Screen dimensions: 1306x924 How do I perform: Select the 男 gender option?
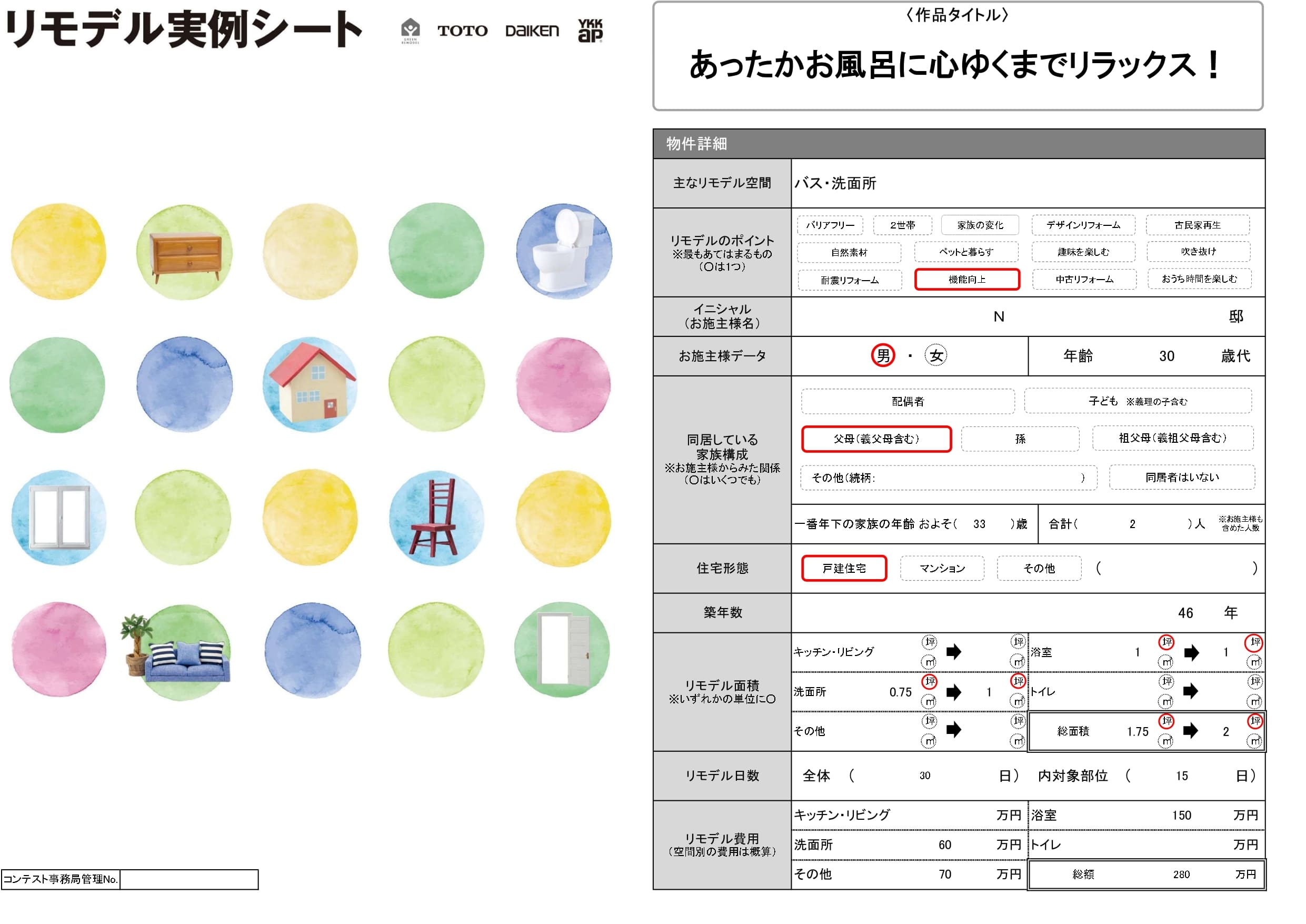click(883, 356)
